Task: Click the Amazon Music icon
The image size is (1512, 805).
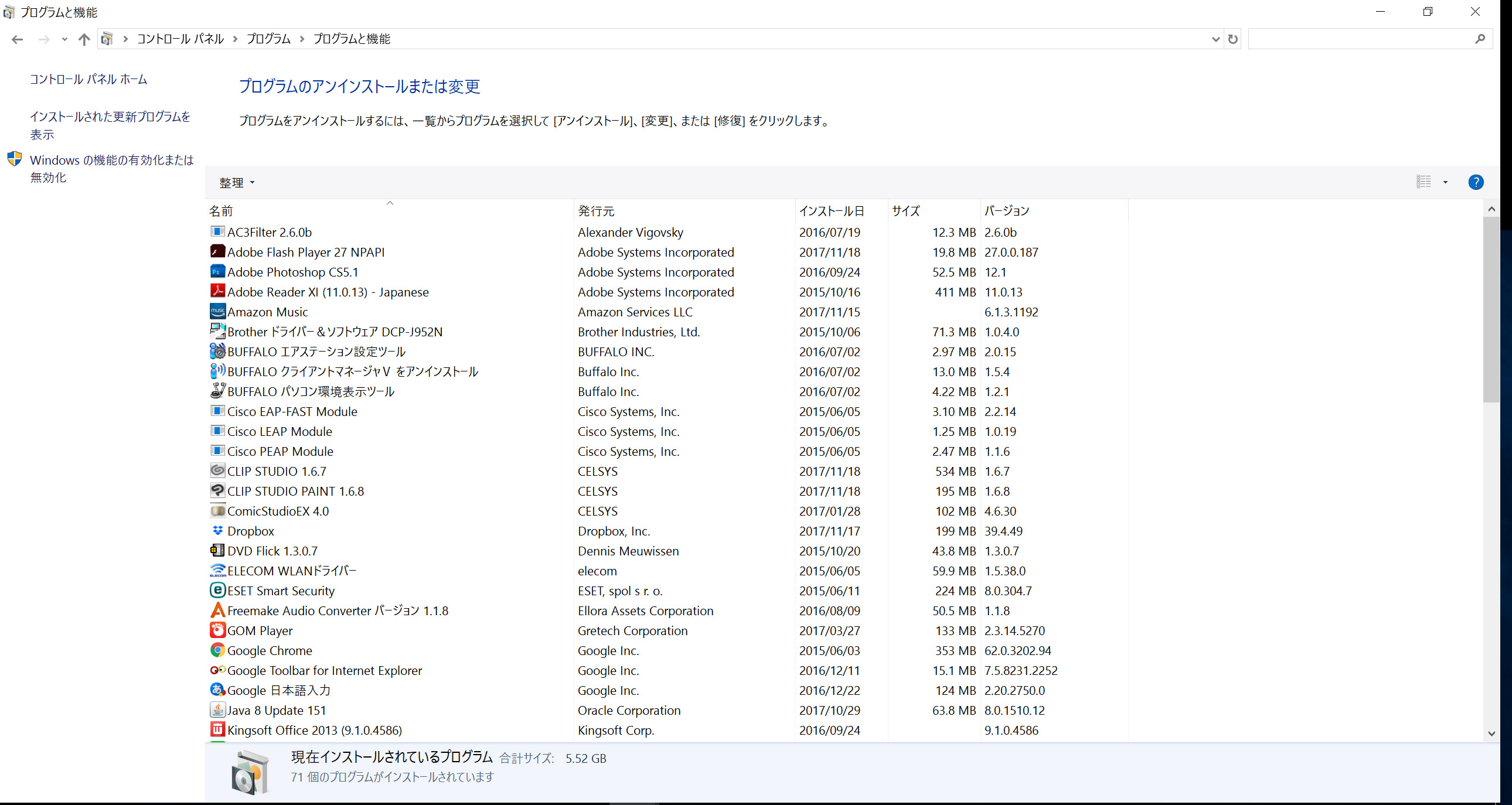Action: pyautogui.click(x=217, y=312)
